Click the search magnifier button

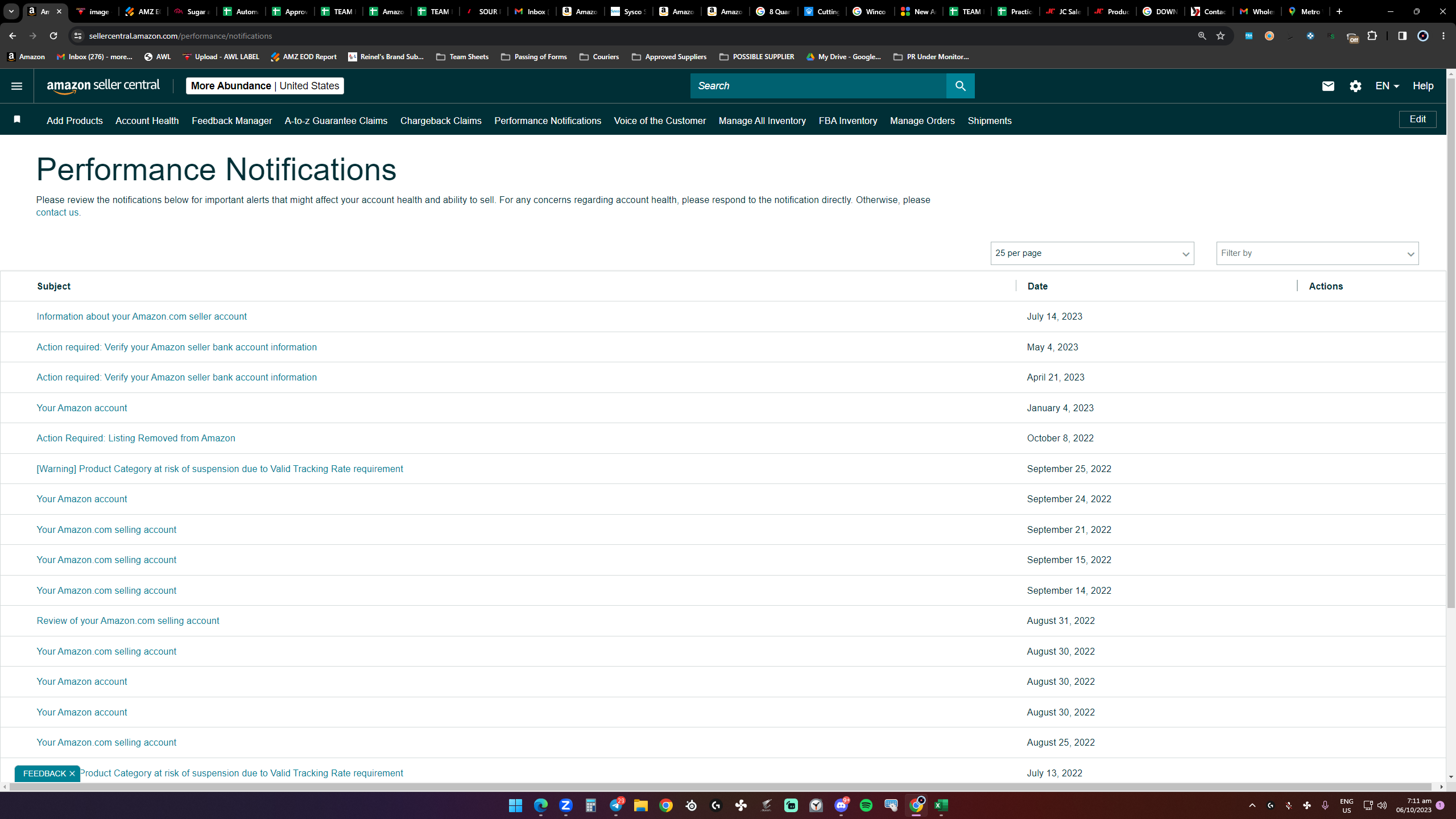point(960,86)
